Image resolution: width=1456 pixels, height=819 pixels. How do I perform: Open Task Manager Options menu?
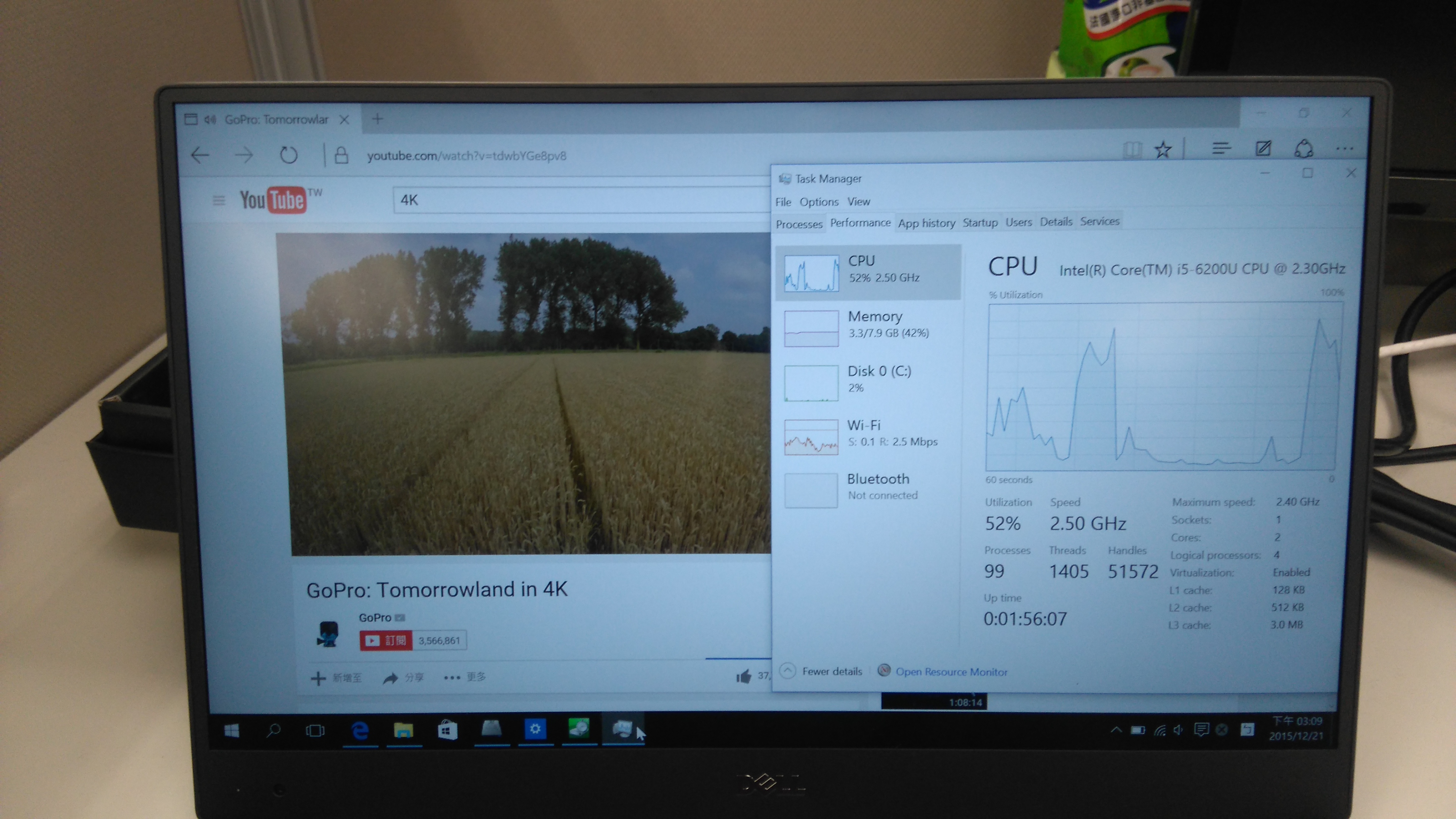(818, 202)
